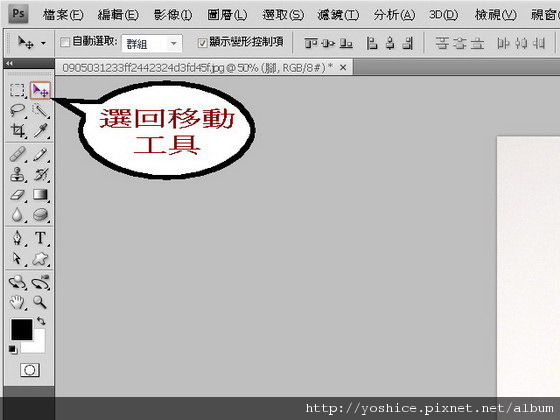Distribute top edges button
560x420 pixels.
[x=442, y=44]
